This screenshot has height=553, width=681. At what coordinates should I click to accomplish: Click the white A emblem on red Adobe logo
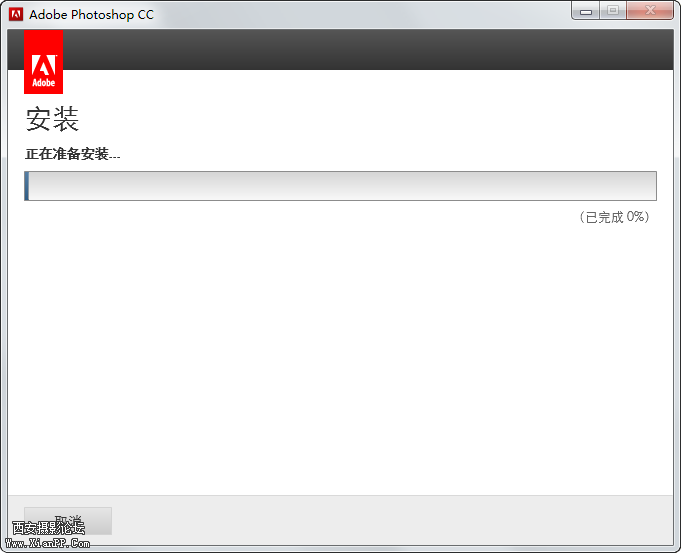43,65
